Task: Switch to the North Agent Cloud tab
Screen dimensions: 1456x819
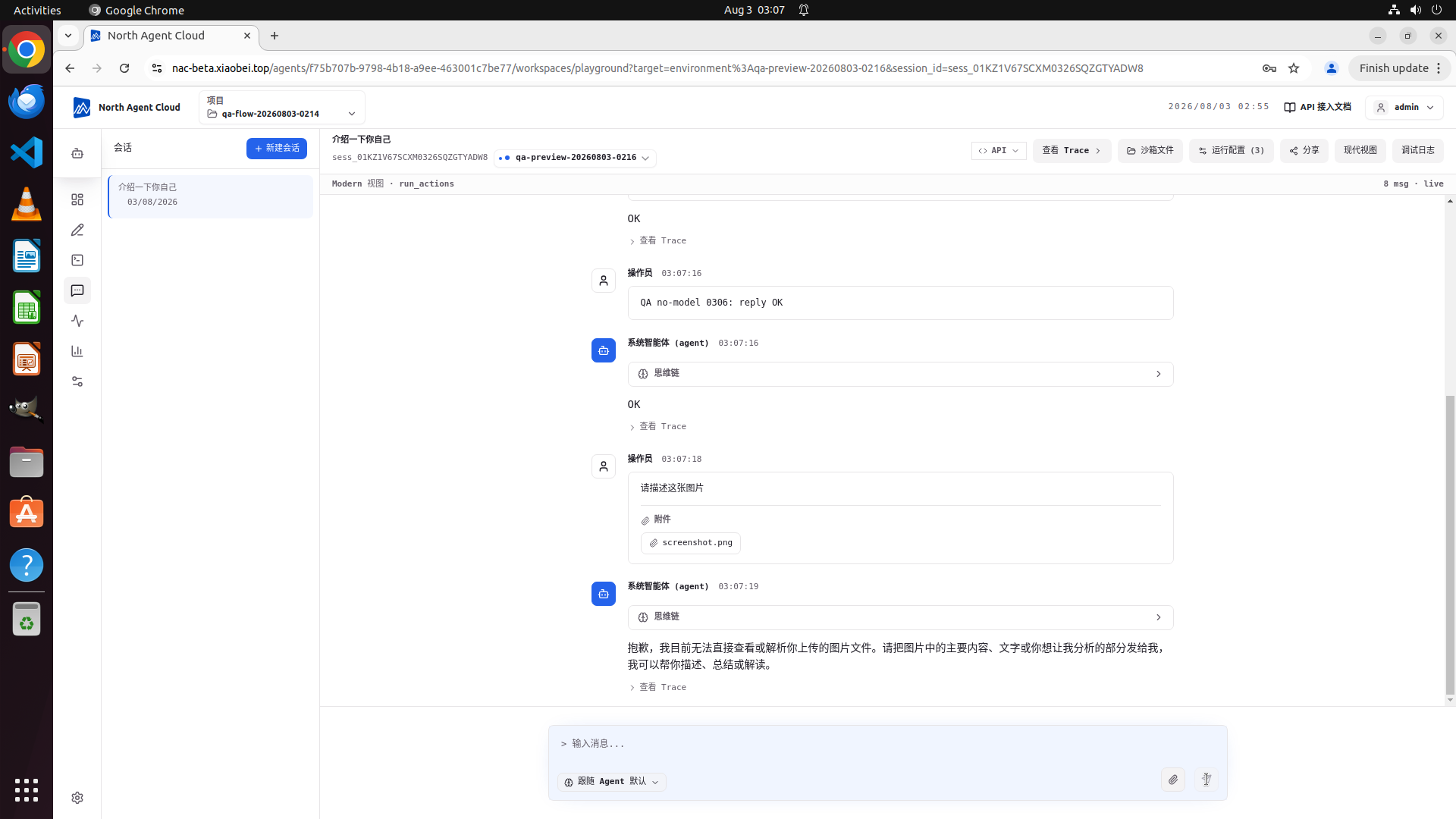Action: click(x=171, y=36)
